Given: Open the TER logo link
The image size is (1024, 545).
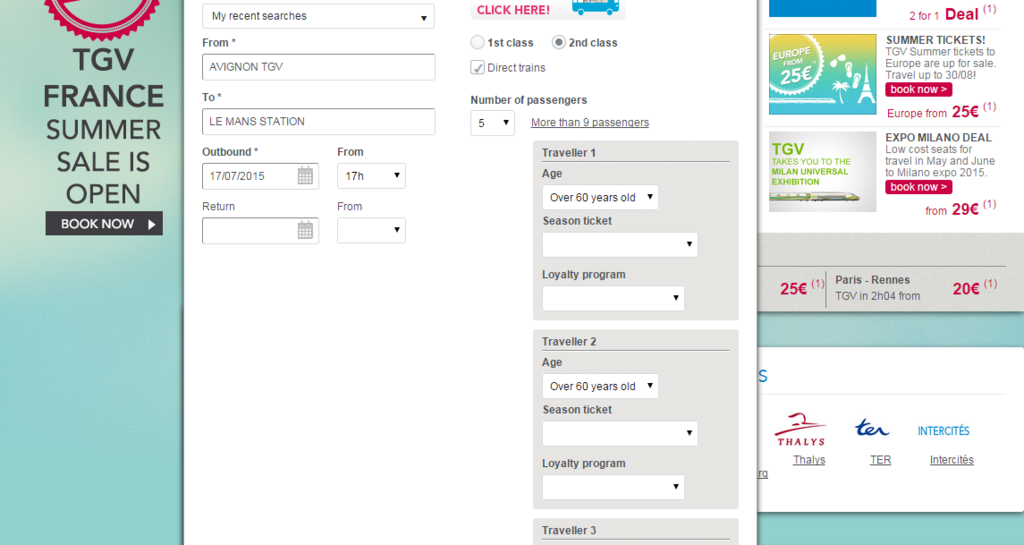Looking at the screenshot, I should [872, 428].
